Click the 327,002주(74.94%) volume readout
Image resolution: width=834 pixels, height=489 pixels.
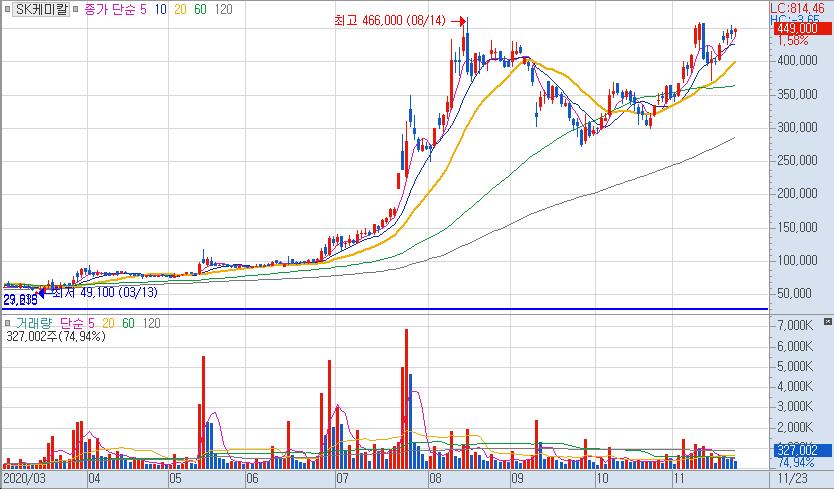56,336
